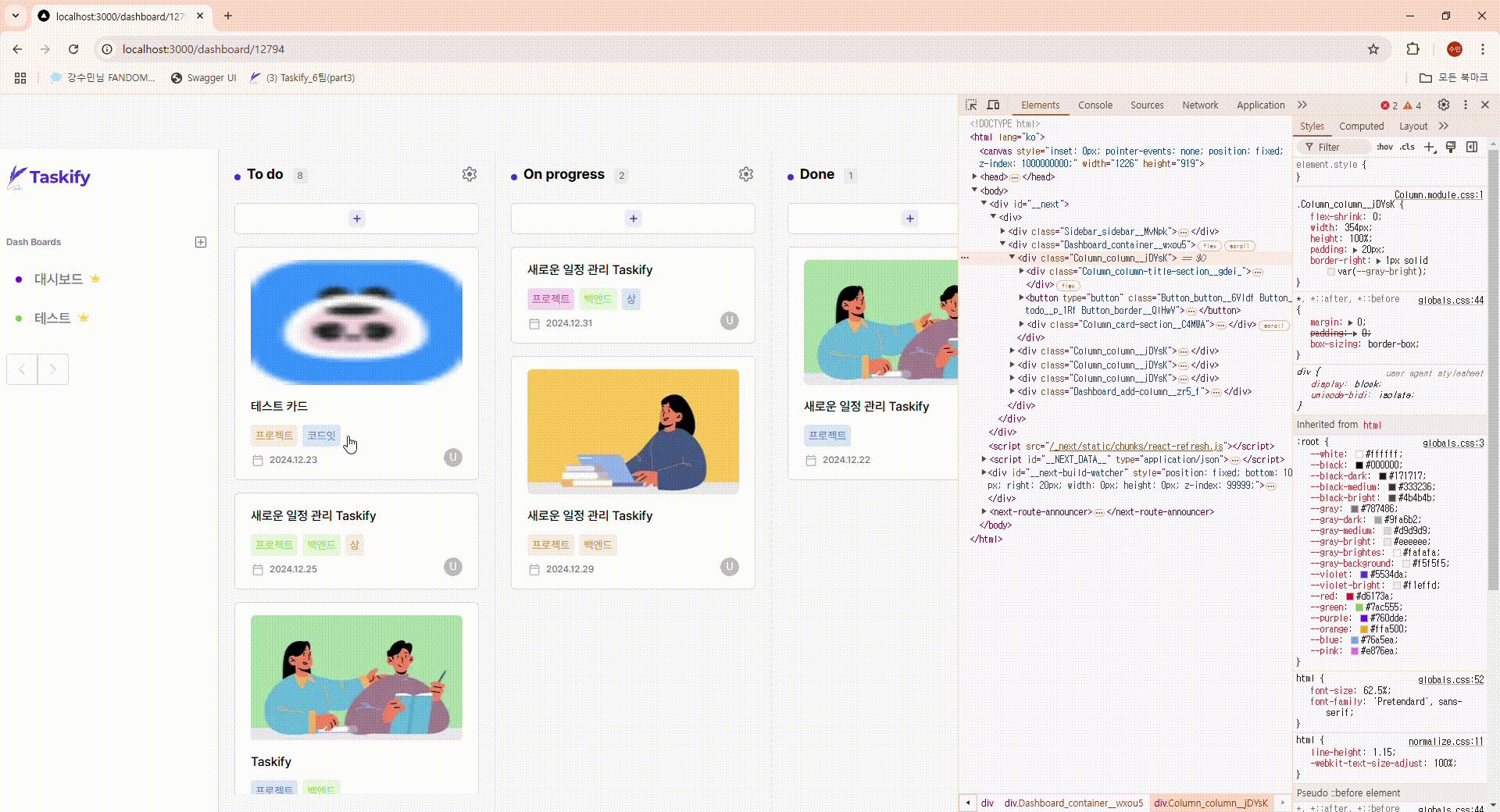Expand the Column_column-title-section div node

point(1022,271)
